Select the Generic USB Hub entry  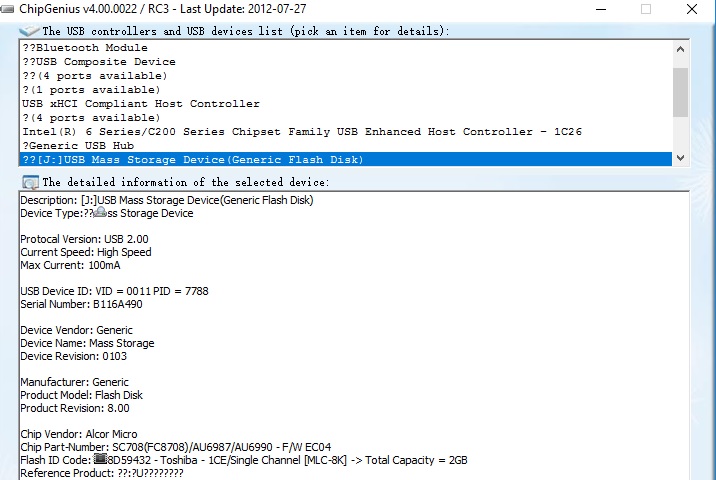tap(346, 146)
